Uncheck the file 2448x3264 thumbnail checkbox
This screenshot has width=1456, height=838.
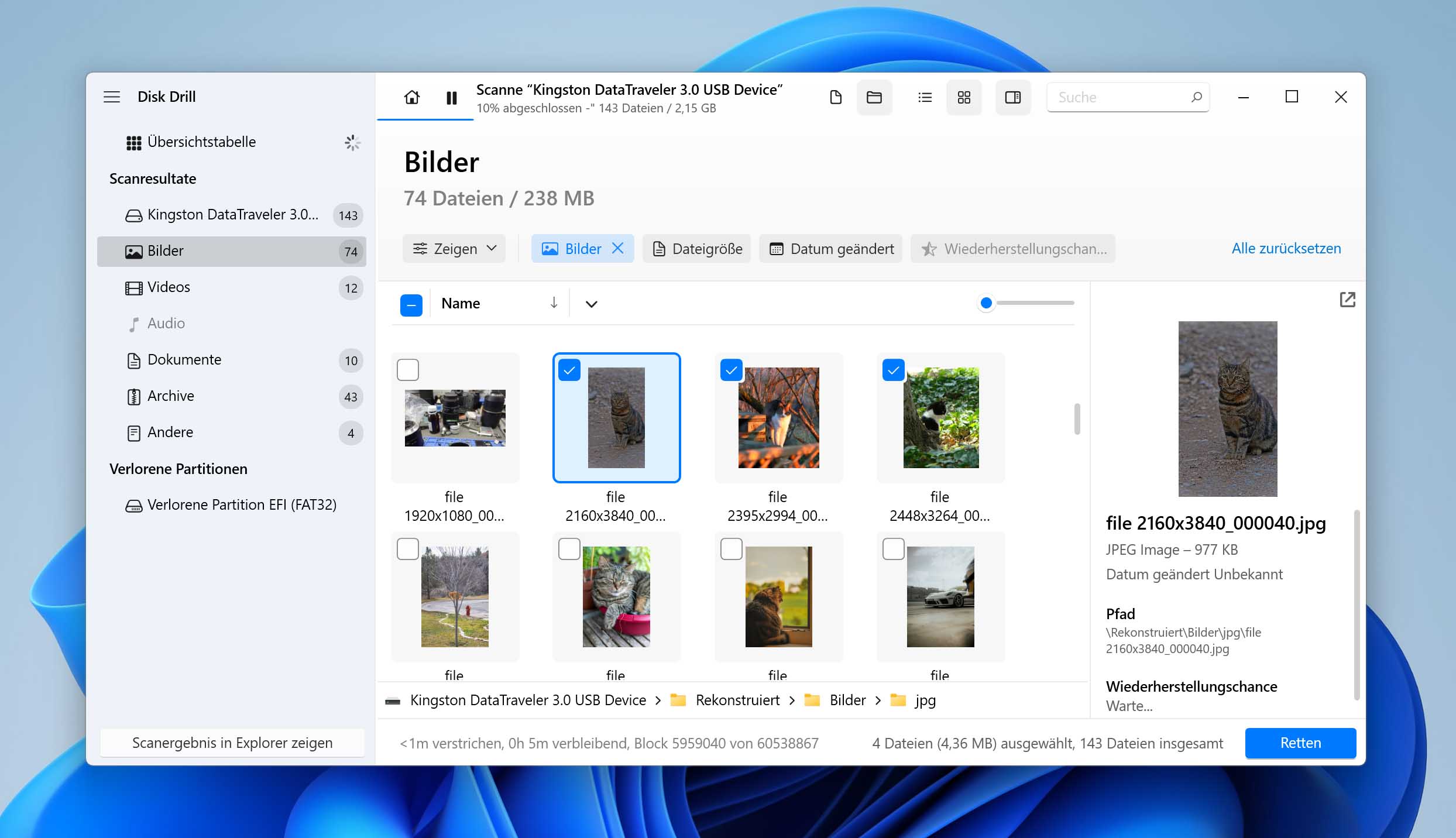tap(894, 370)
